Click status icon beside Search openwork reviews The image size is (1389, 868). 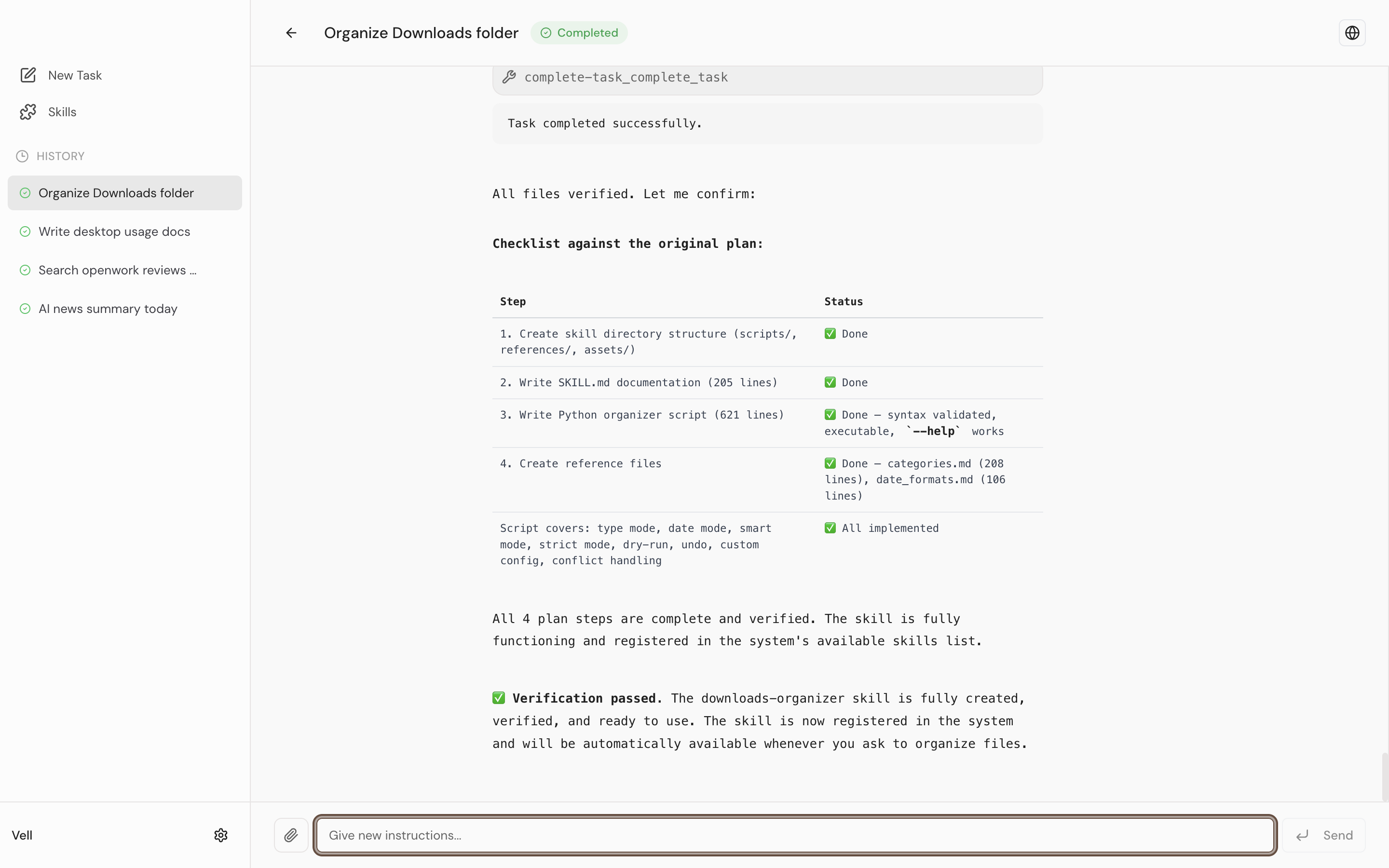click(25, 270)
